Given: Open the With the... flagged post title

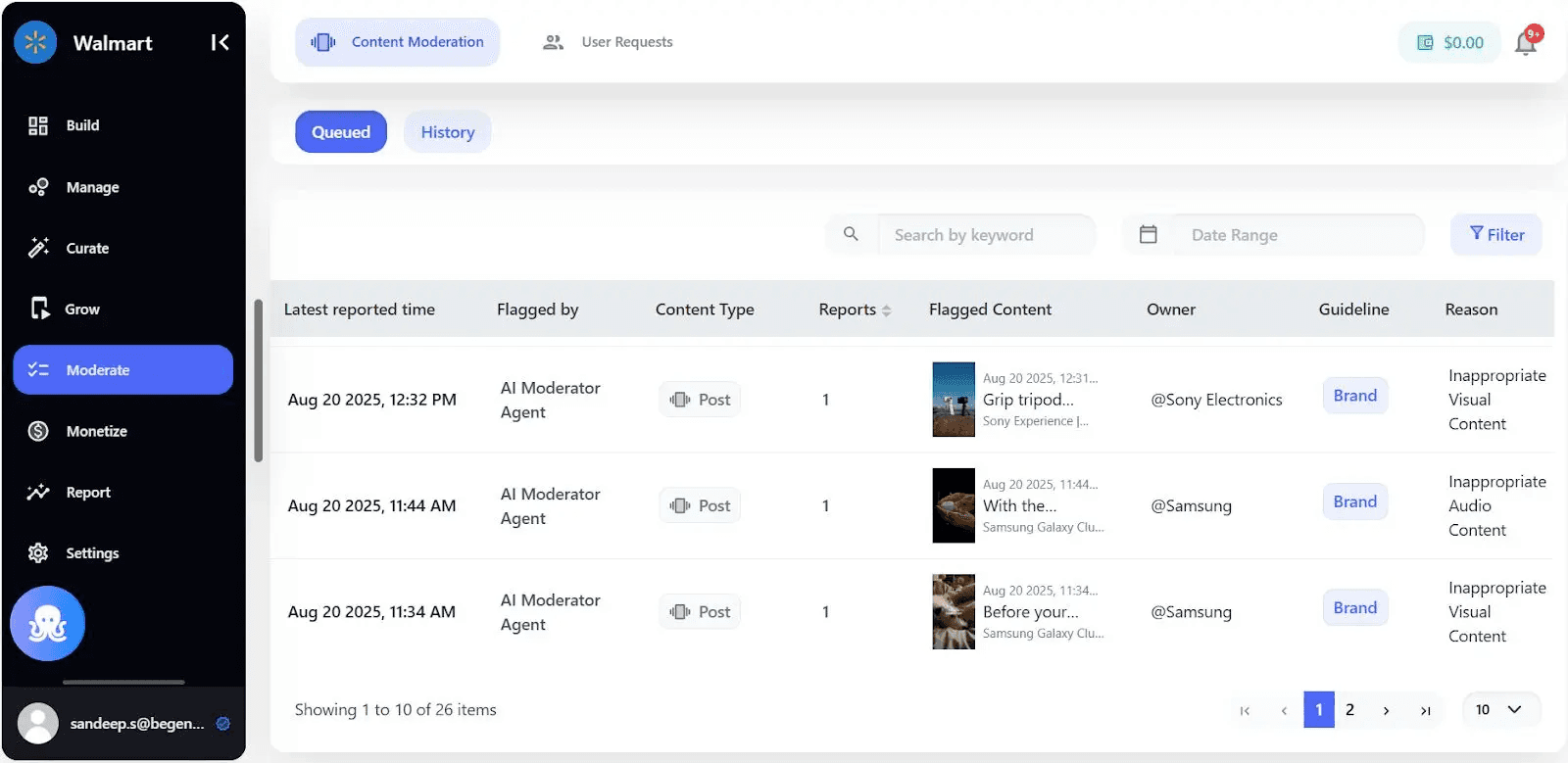Looking at the screenshot, I should tap(1019, 505).
